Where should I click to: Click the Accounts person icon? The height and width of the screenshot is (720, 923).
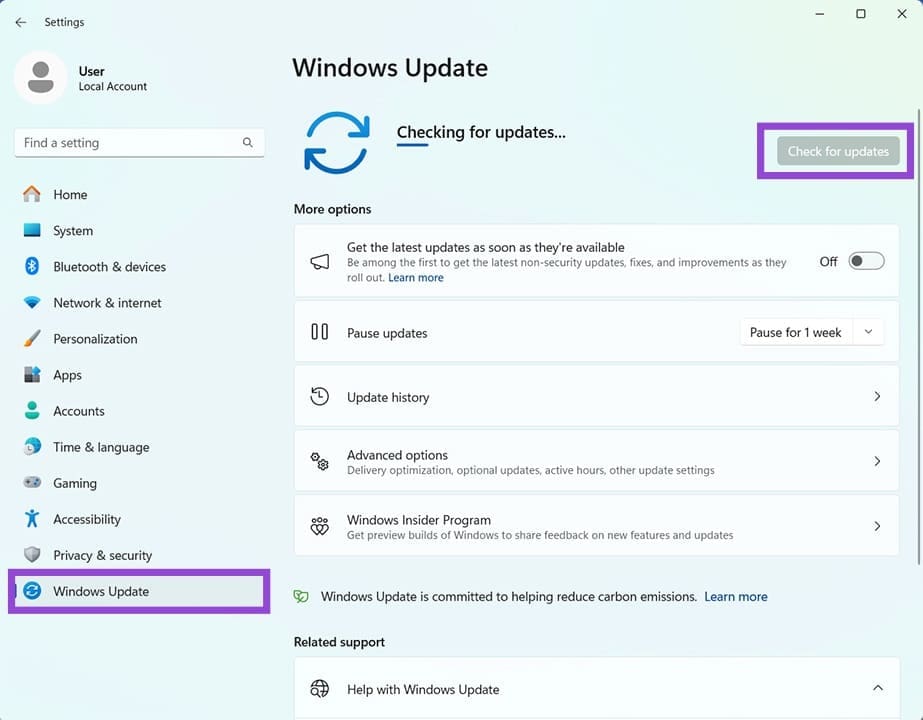pyautogui.click(x=31, y=410)
